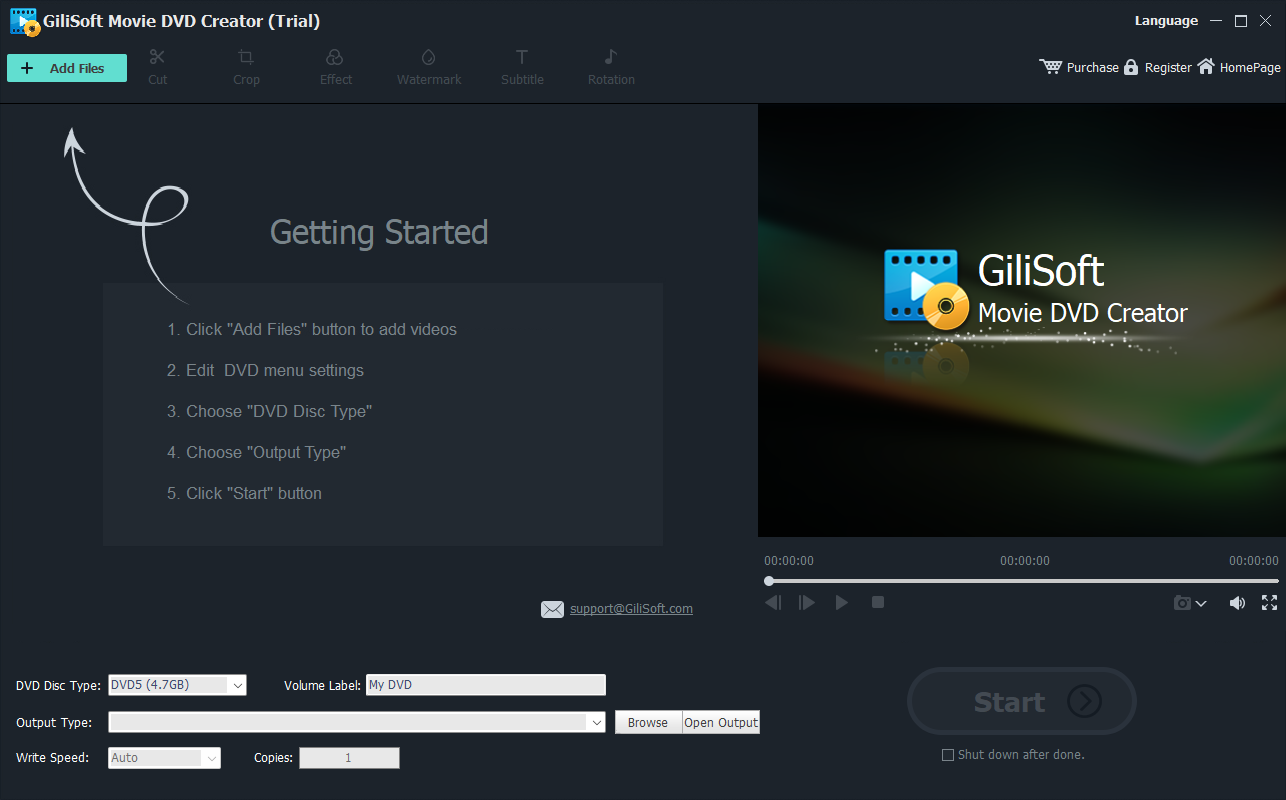Play the preview video
Viewport: 1286px width, 800px height.
tap(842, 602)
